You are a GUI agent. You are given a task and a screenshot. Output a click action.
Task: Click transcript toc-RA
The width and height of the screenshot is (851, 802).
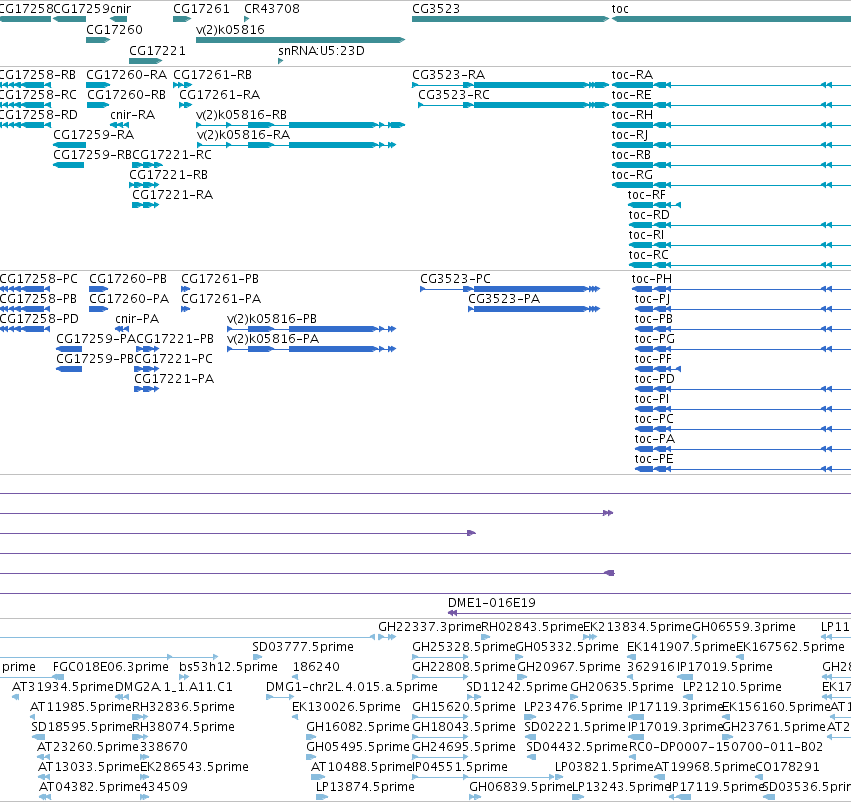coord(731,85)
